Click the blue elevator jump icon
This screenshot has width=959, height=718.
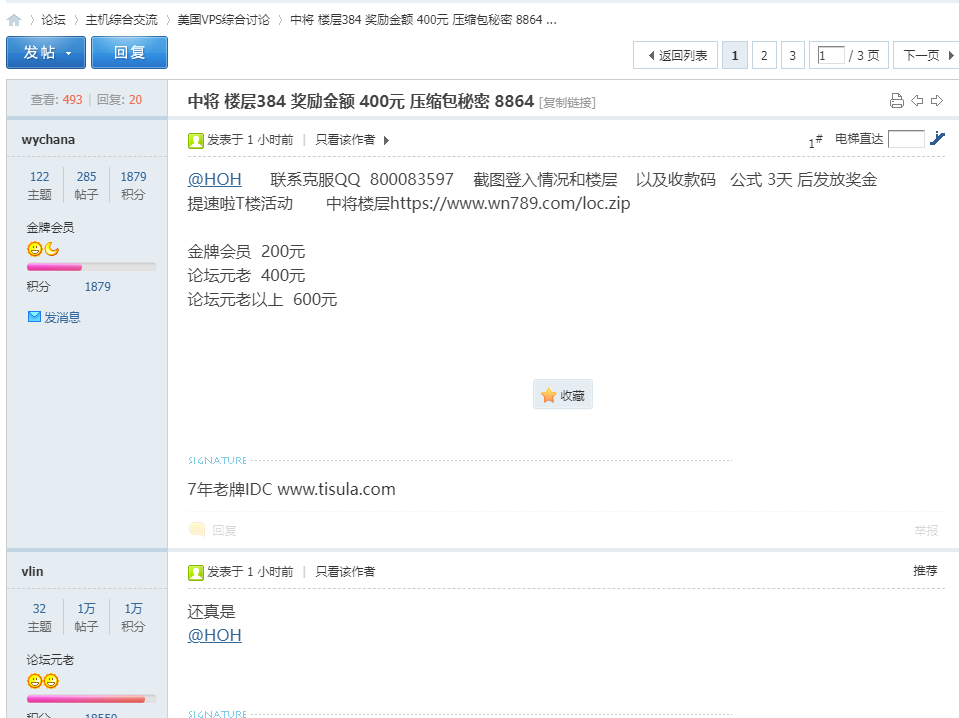coord(937,139)
